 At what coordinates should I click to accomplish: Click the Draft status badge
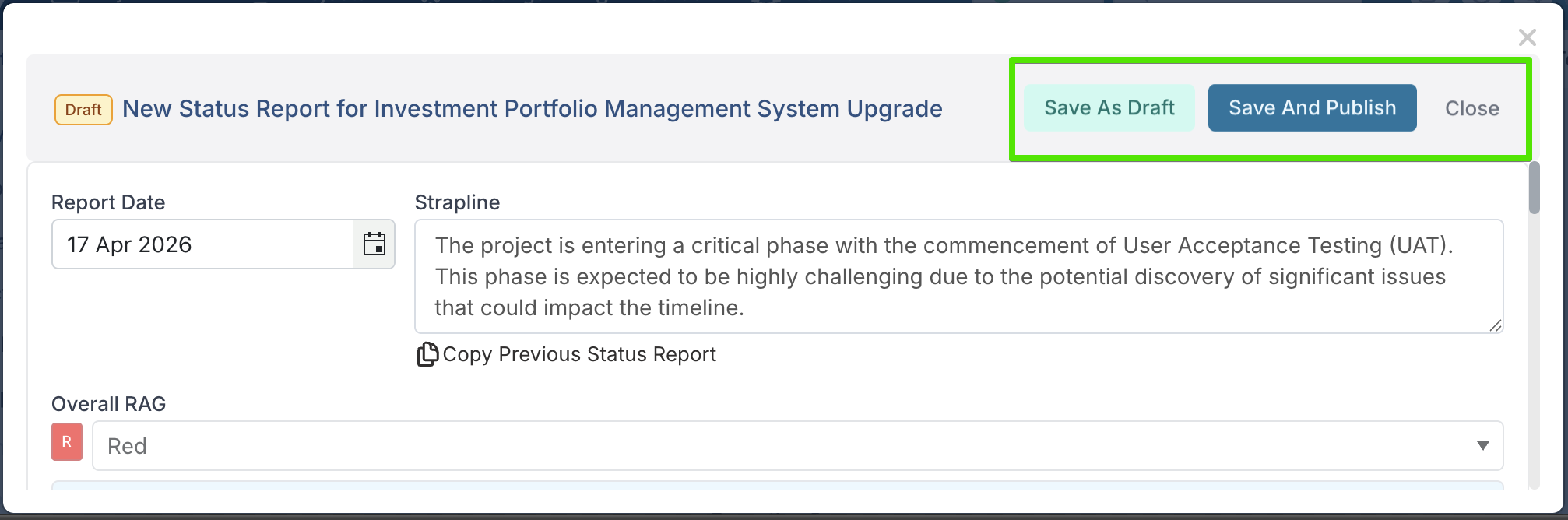coord(83,110)
